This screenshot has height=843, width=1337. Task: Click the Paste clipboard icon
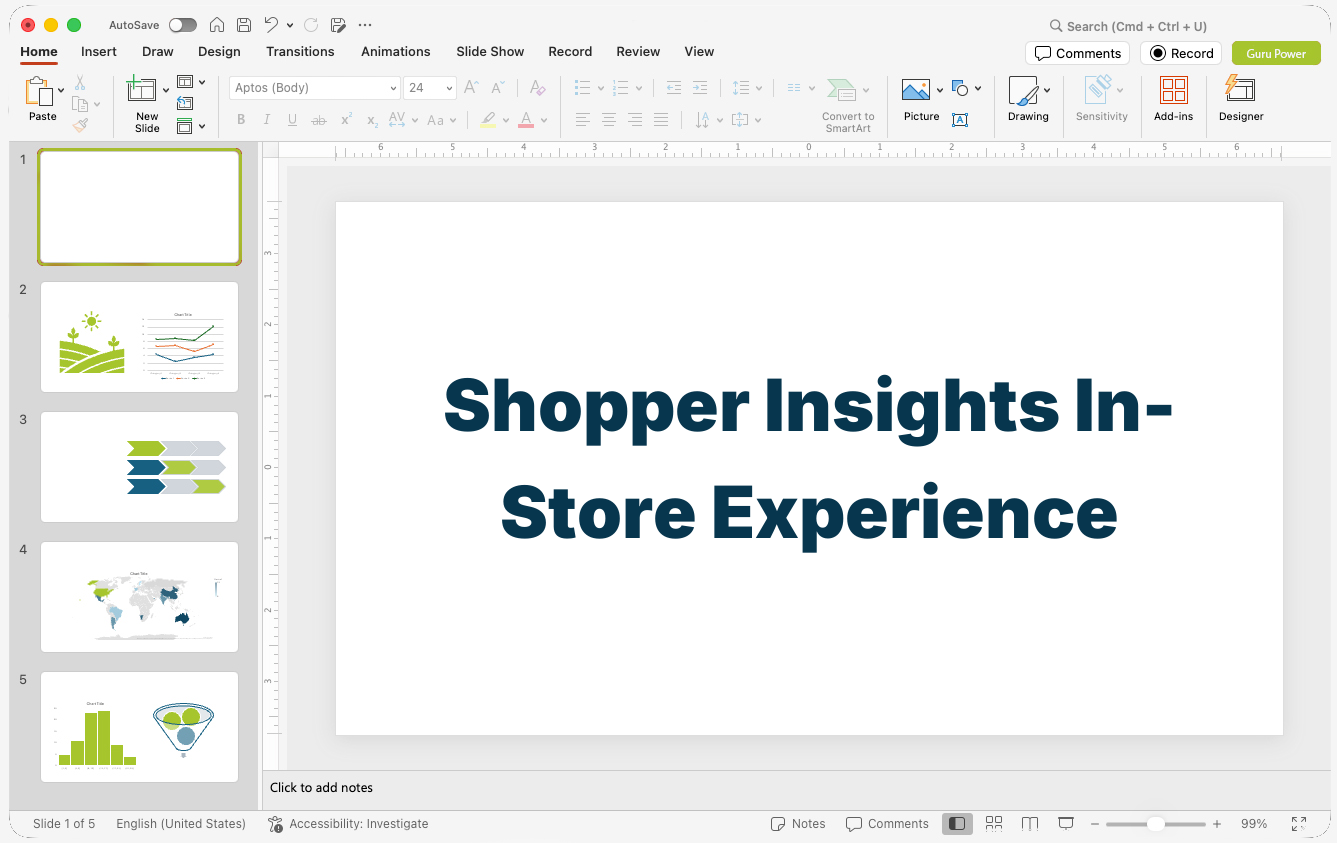pos(39,91)
